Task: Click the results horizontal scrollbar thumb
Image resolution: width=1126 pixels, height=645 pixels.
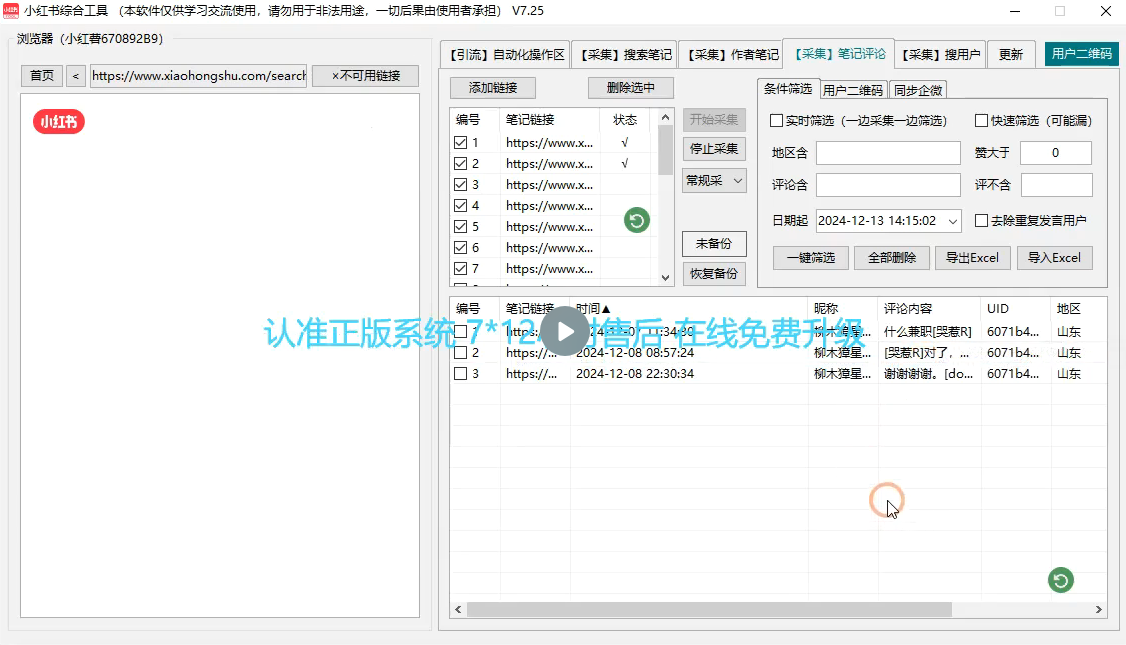Action: 709,609
